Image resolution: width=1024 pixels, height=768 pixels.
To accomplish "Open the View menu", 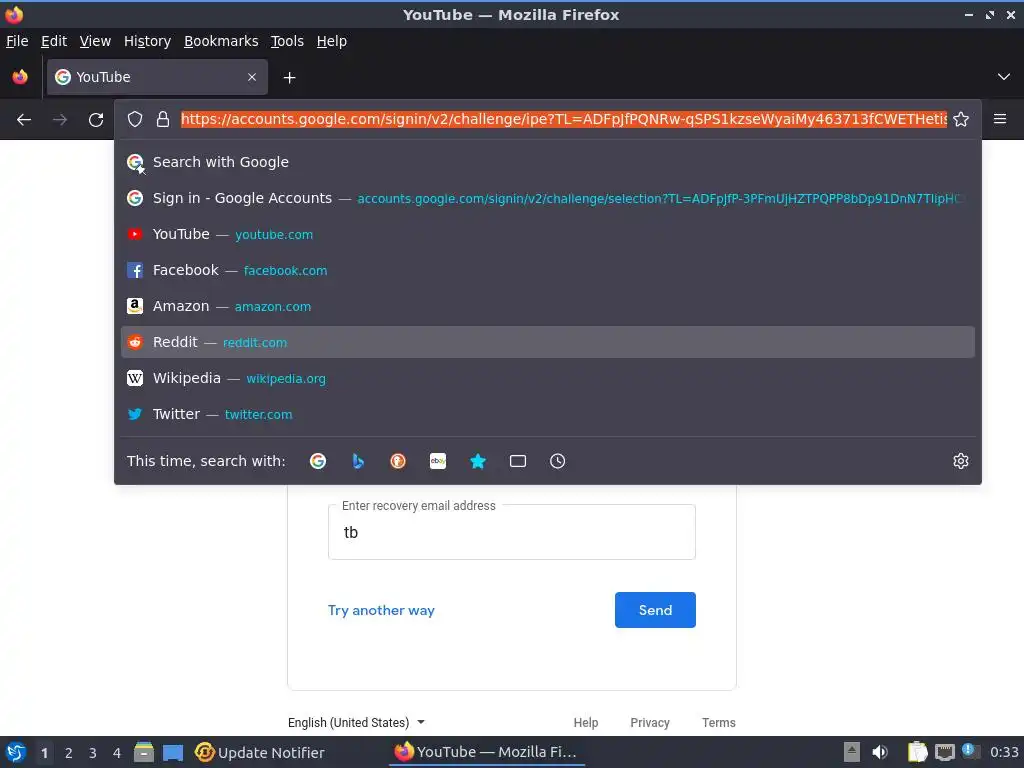I will 95,41.
